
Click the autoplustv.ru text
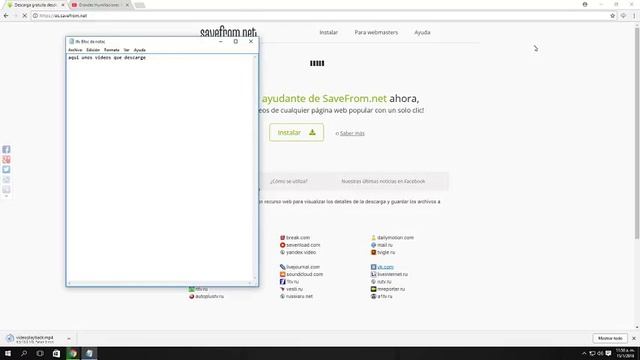(209, 296)
